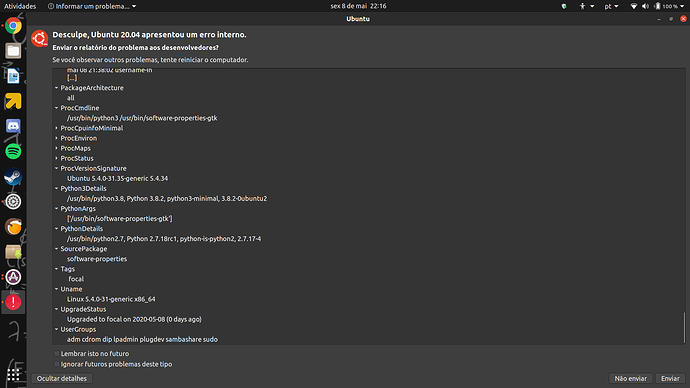This screenshot has height=388, width=690.
Task: Expand the ProcMaps entry
Action: [x=56, y=148]
